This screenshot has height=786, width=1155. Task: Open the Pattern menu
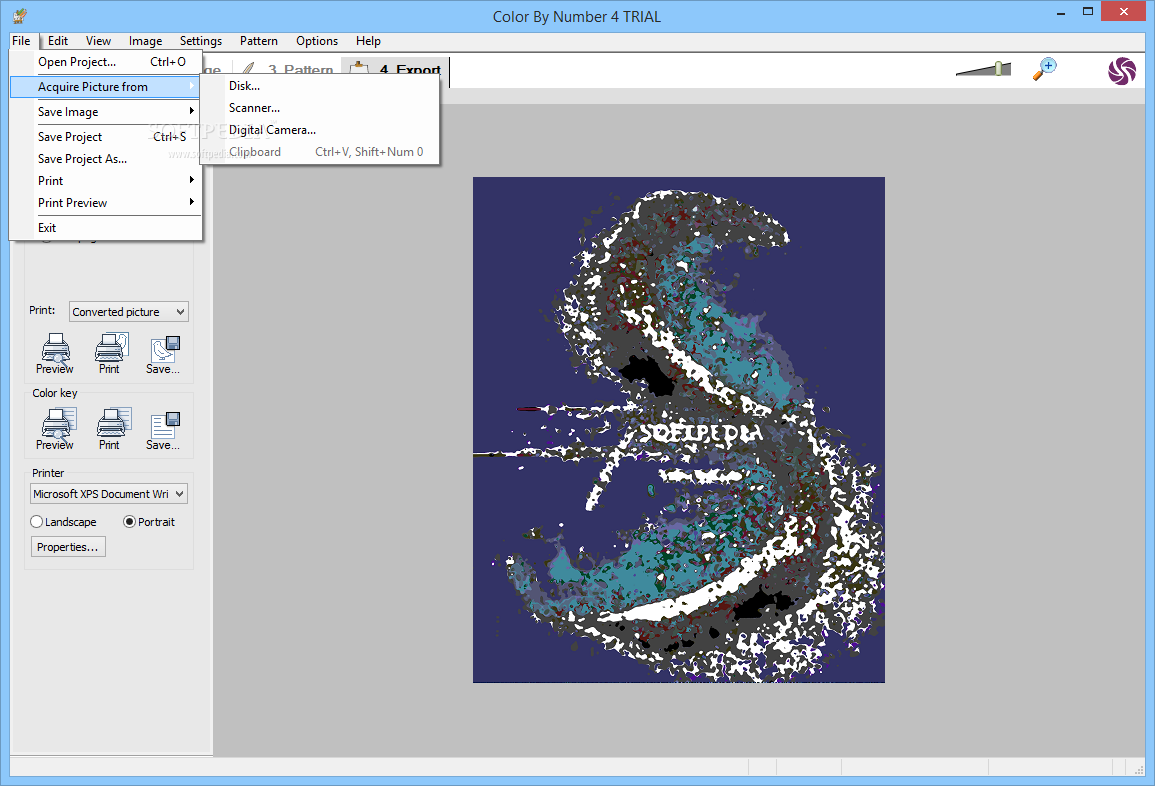point(259,41)
